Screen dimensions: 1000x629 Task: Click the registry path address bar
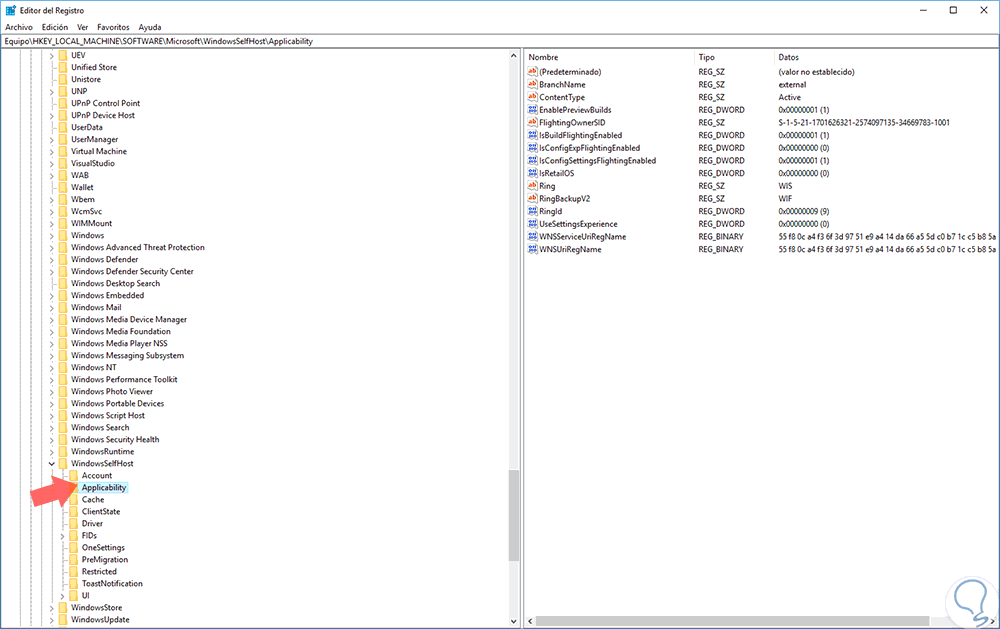pyautogui.click(x=500, y=41)
